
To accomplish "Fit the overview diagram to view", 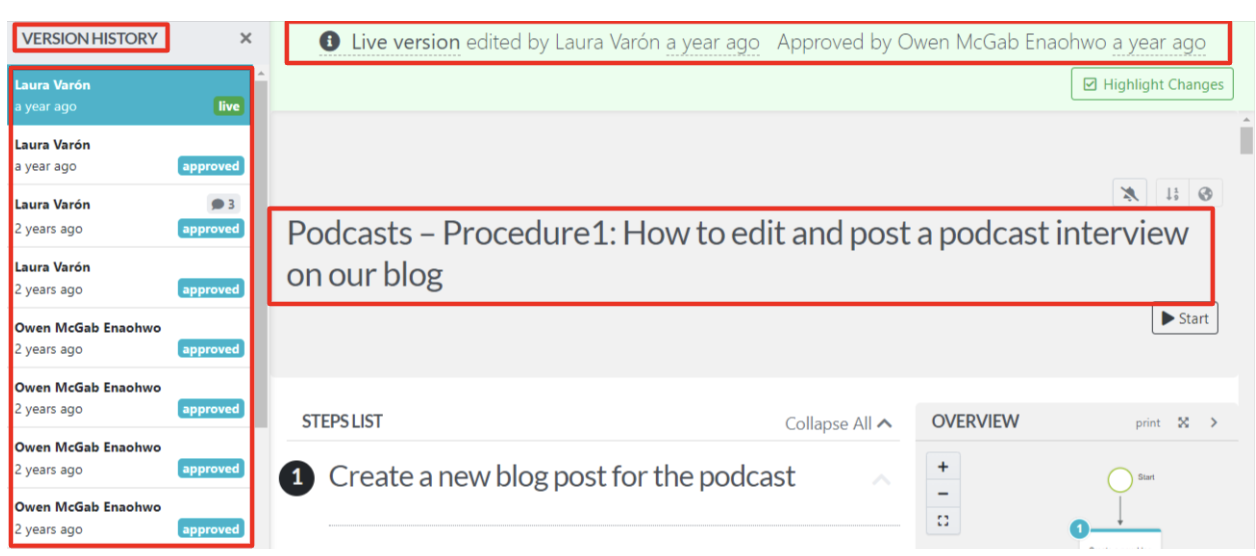I will point(942,521).
